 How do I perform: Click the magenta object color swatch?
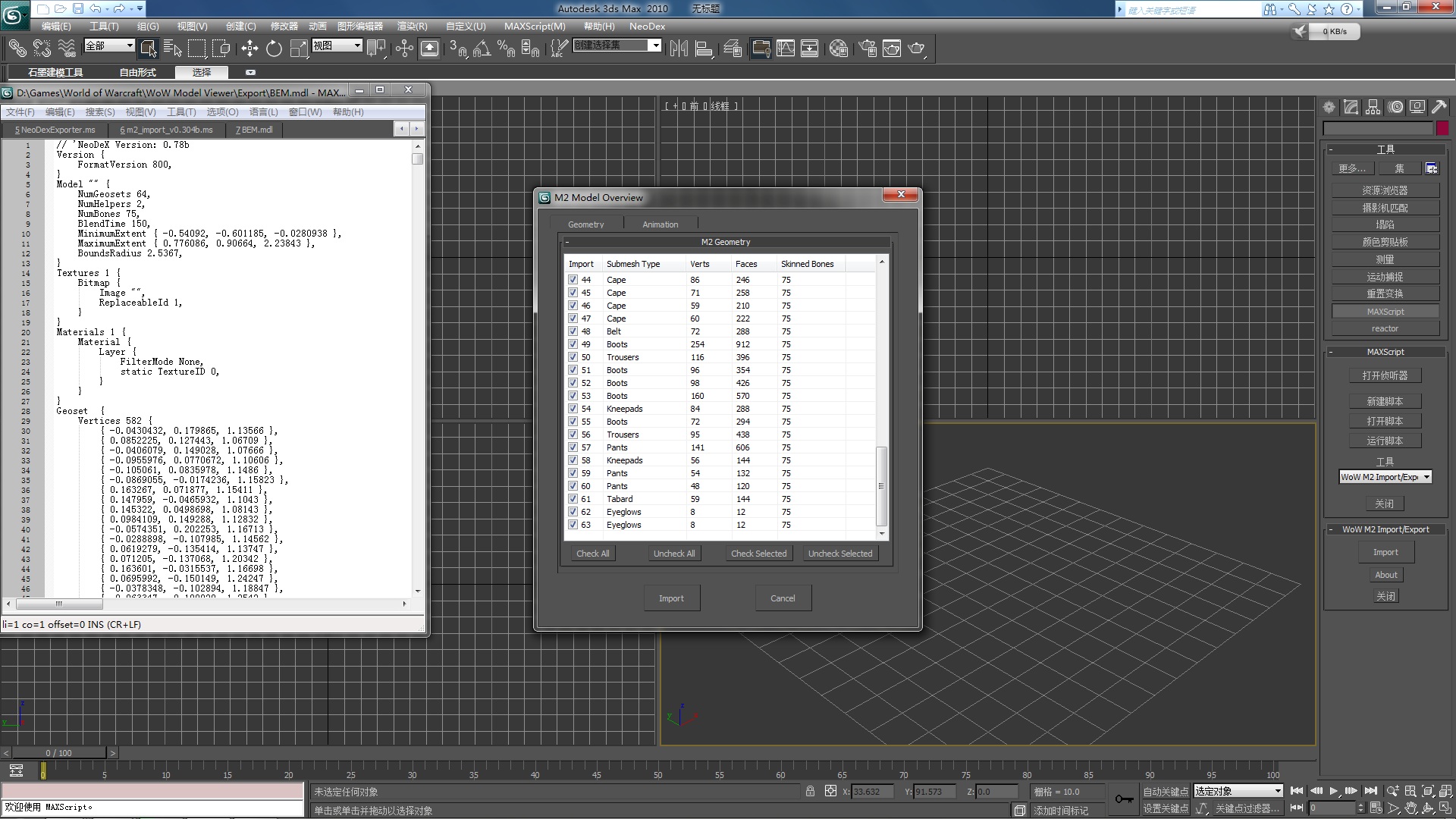tap(1442, 129)
